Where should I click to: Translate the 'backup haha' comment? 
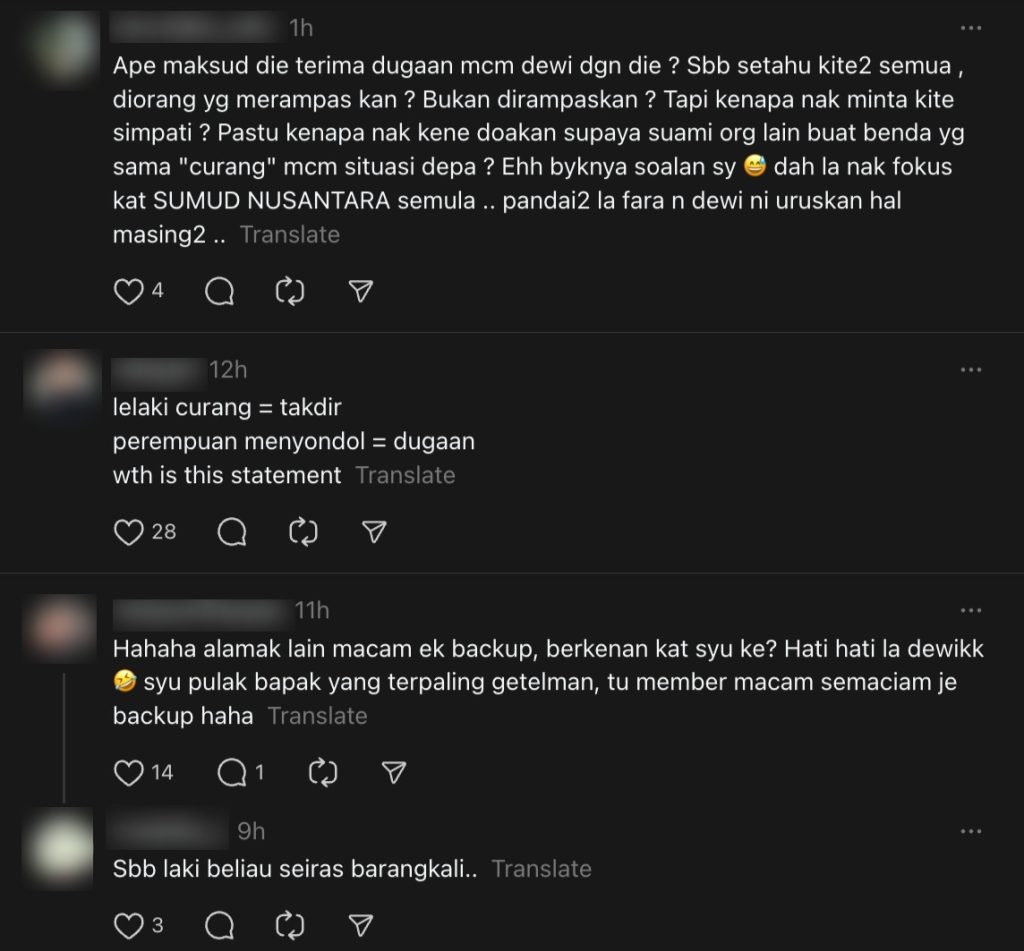pyautogui.click(x=318, y=716)
